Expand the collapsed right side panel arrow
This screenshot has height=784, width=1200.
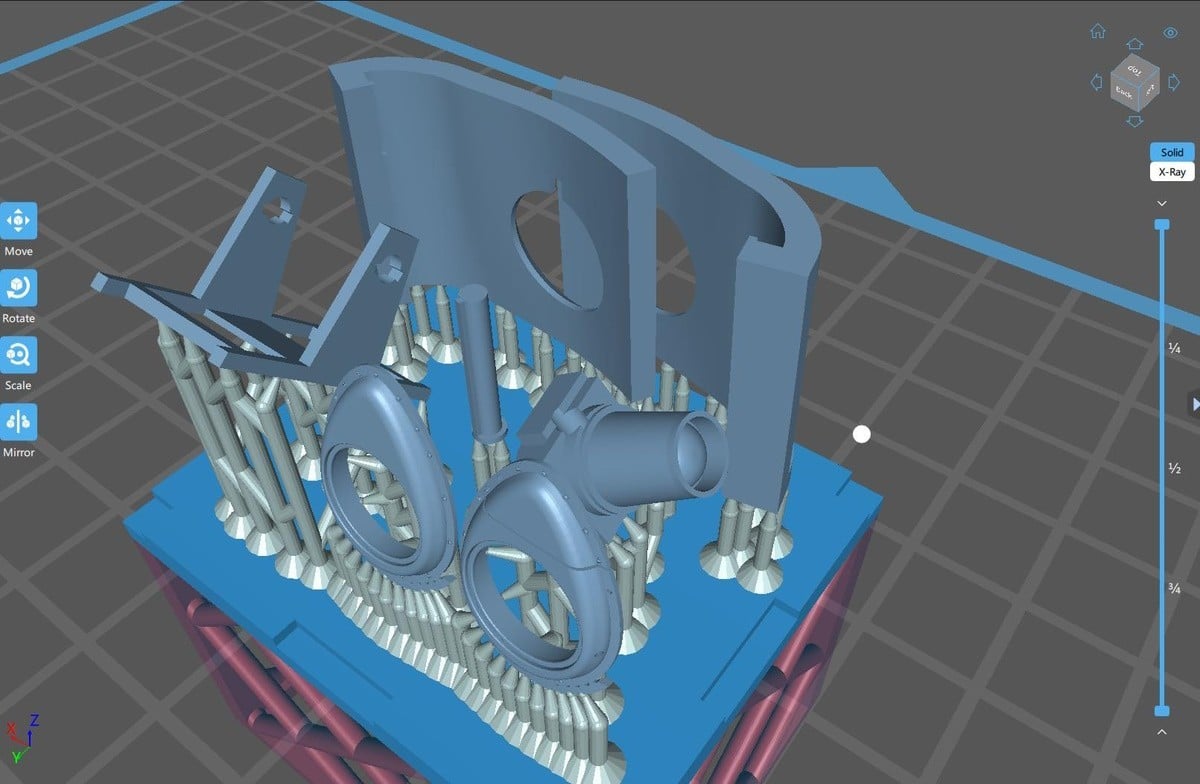pos(1194,403)
